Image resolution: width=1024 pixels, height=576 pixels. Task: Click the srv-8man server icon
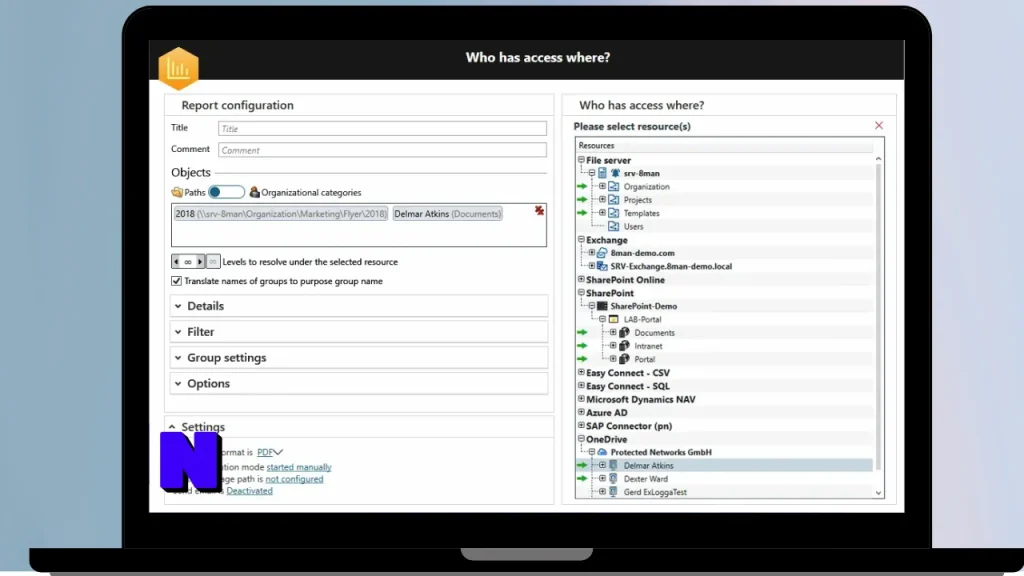pyautogui.click(x=602, y=173)
